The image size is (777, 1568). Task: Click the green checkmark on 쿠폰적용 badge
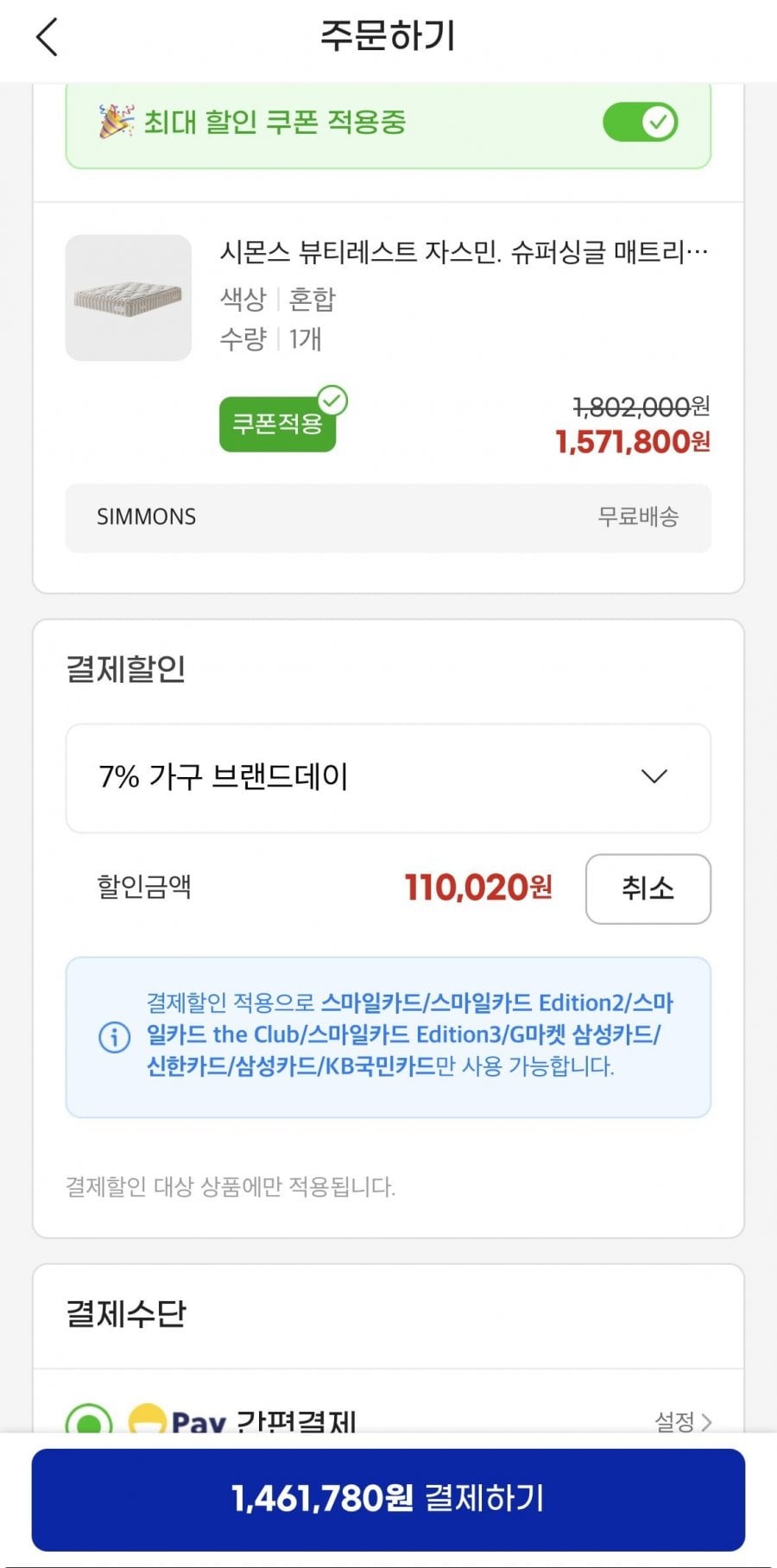(332, 401)
